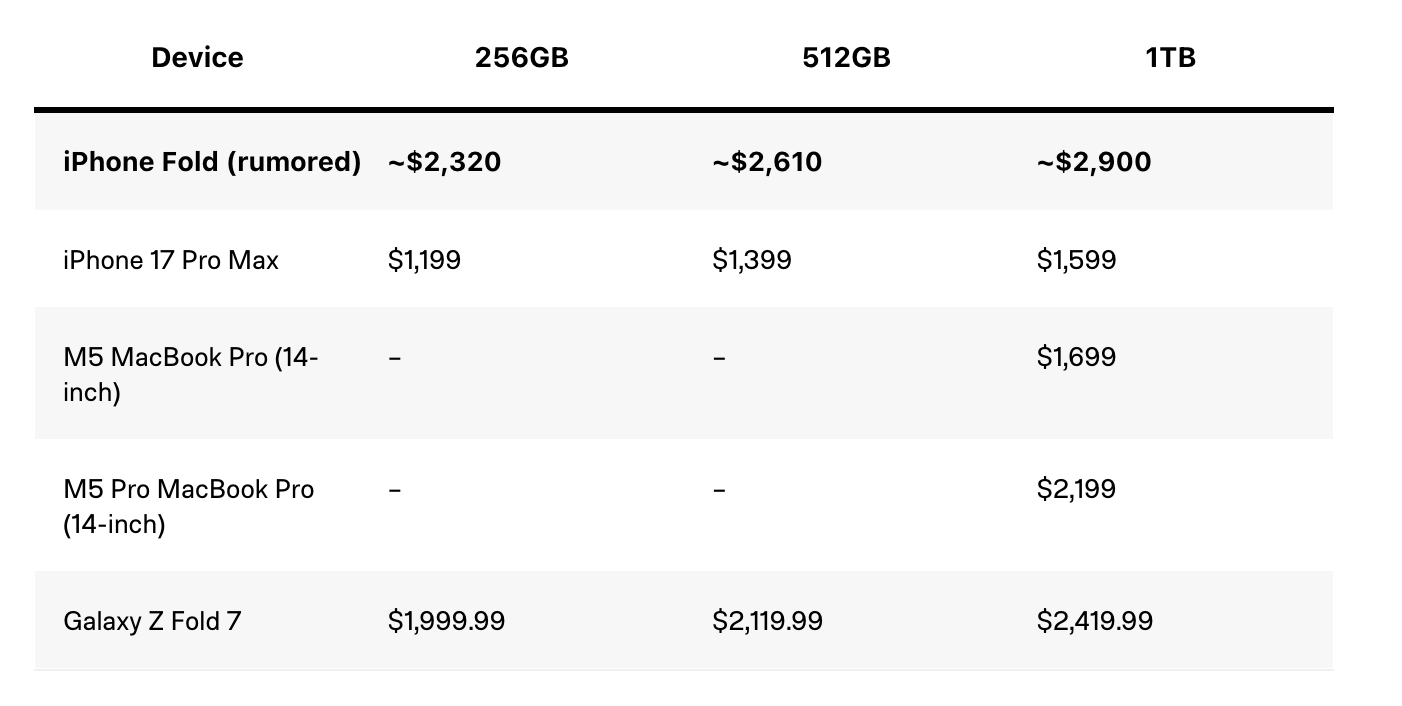Click the iPhone Fold (rumored) row label
1402x706 pixels.
pos(212,162)
